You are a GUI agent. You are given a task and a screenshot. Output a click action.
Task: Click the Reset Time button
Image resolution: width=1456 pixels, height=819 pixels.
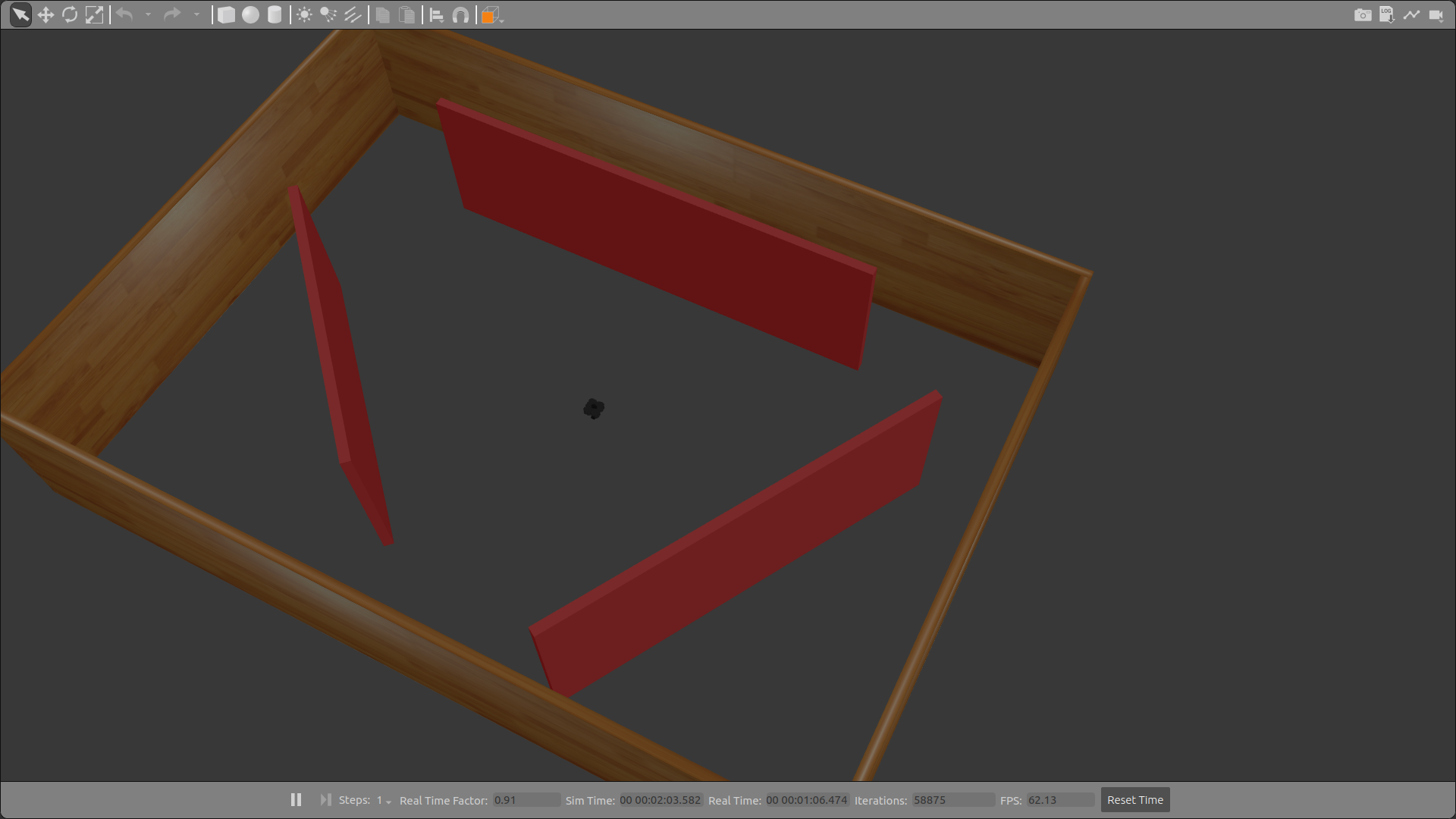[1134, 800]
